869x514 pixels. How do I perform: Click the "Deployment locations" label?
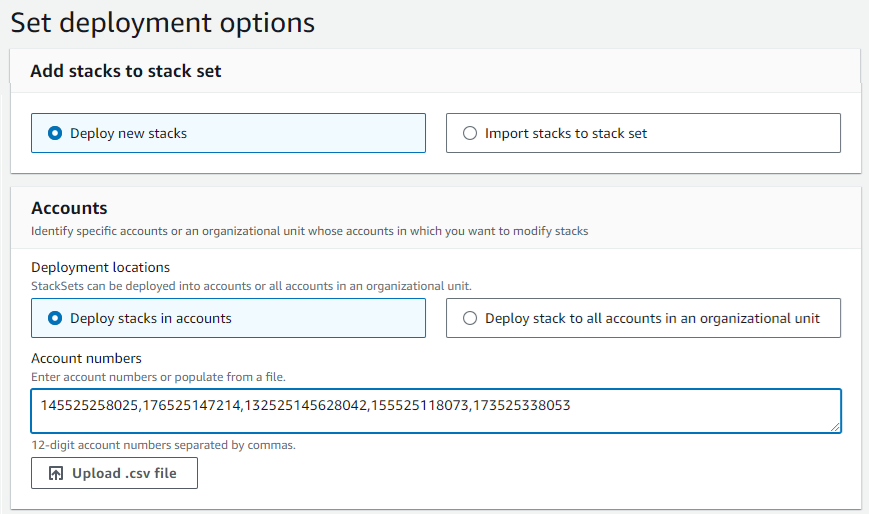click(100, 267)
